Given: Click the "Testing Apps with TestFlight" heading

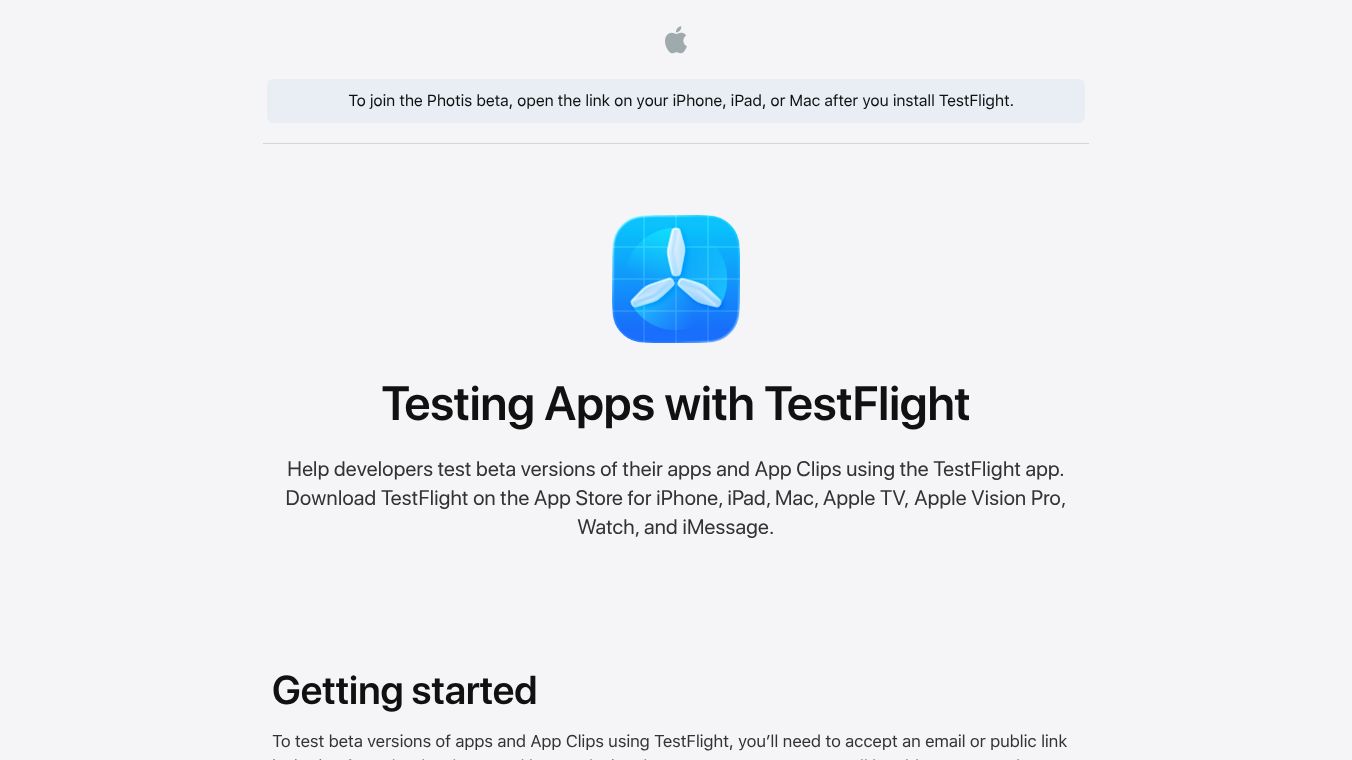Looking at the screenshot, I should [676, 404].
